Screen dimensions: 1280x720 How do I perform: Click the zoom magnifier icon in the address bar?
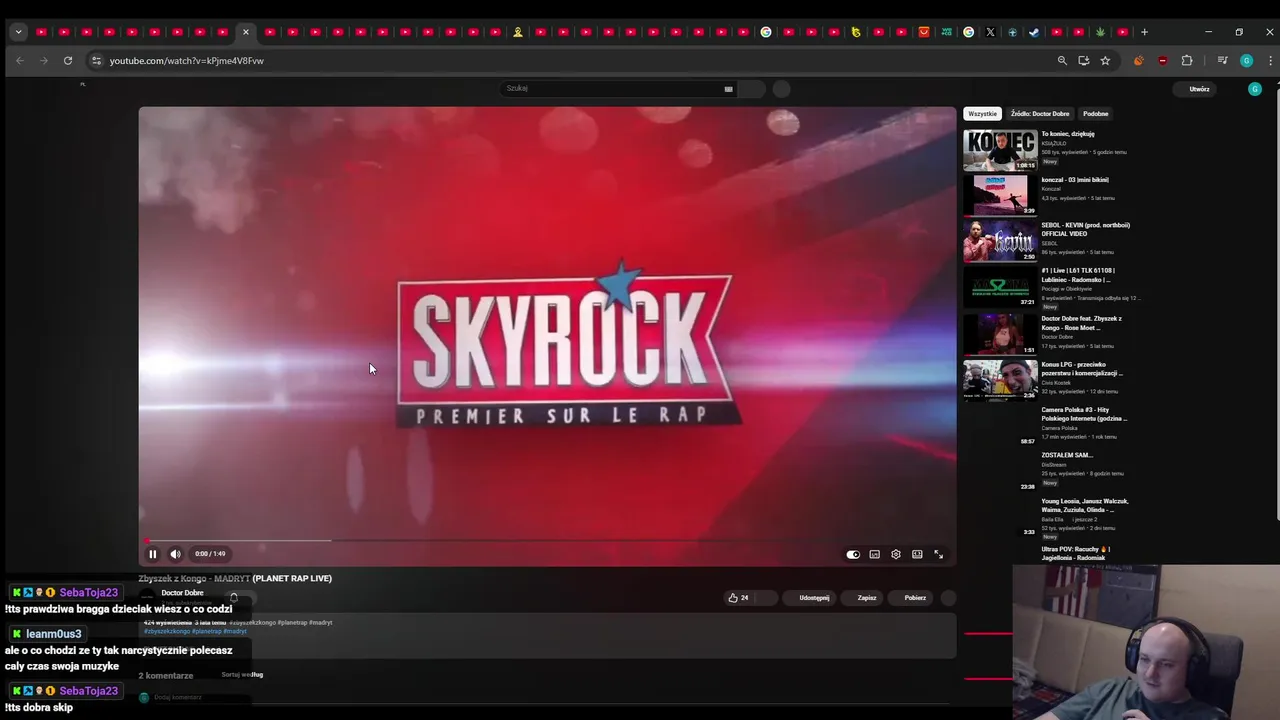coord(1062,61)
